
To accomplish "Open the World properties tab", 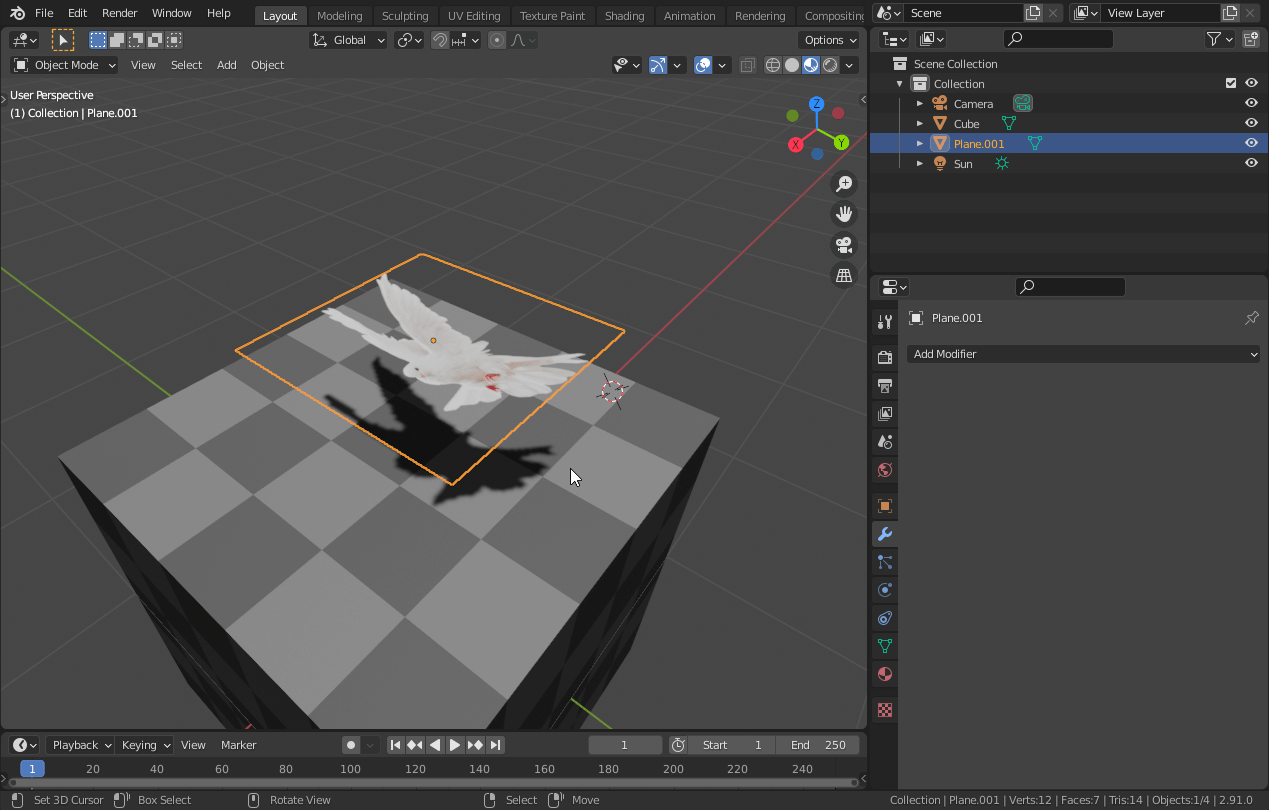I will [884, 470].
